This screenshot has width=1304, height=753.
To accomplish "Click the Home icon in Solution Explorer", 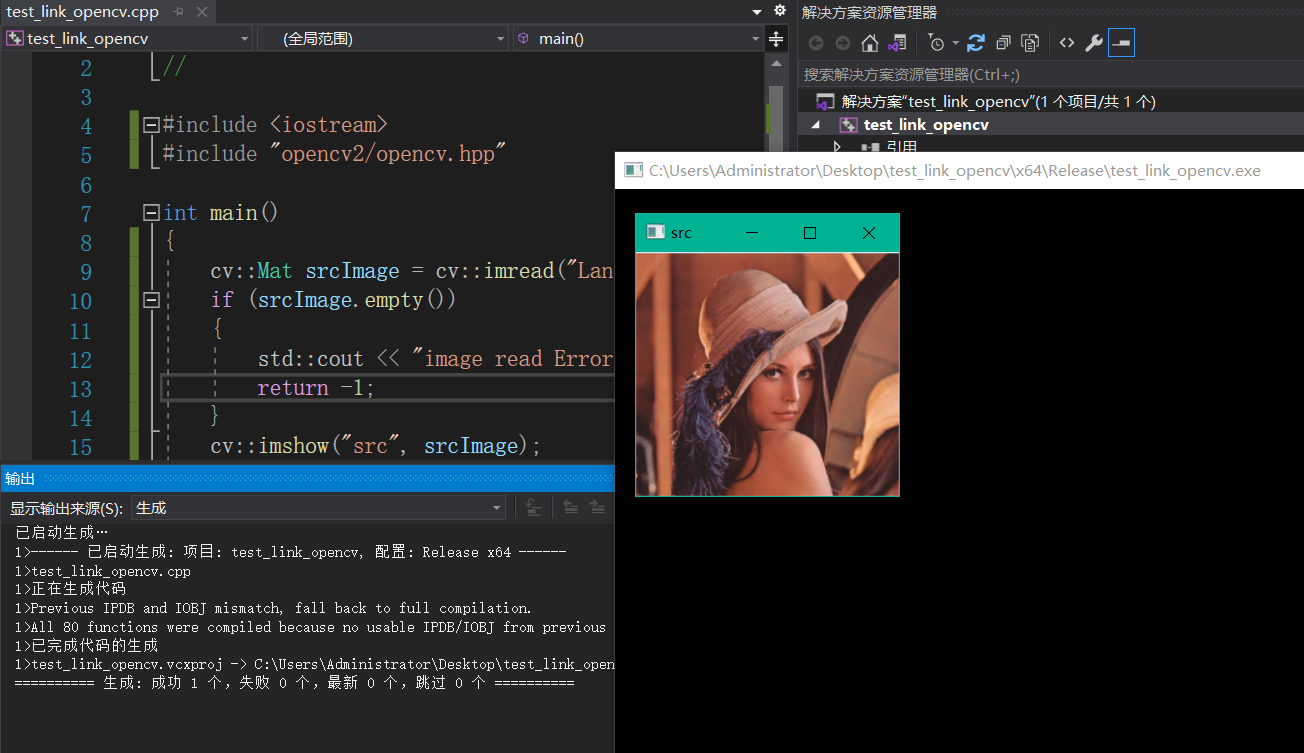I will point(869,43).
